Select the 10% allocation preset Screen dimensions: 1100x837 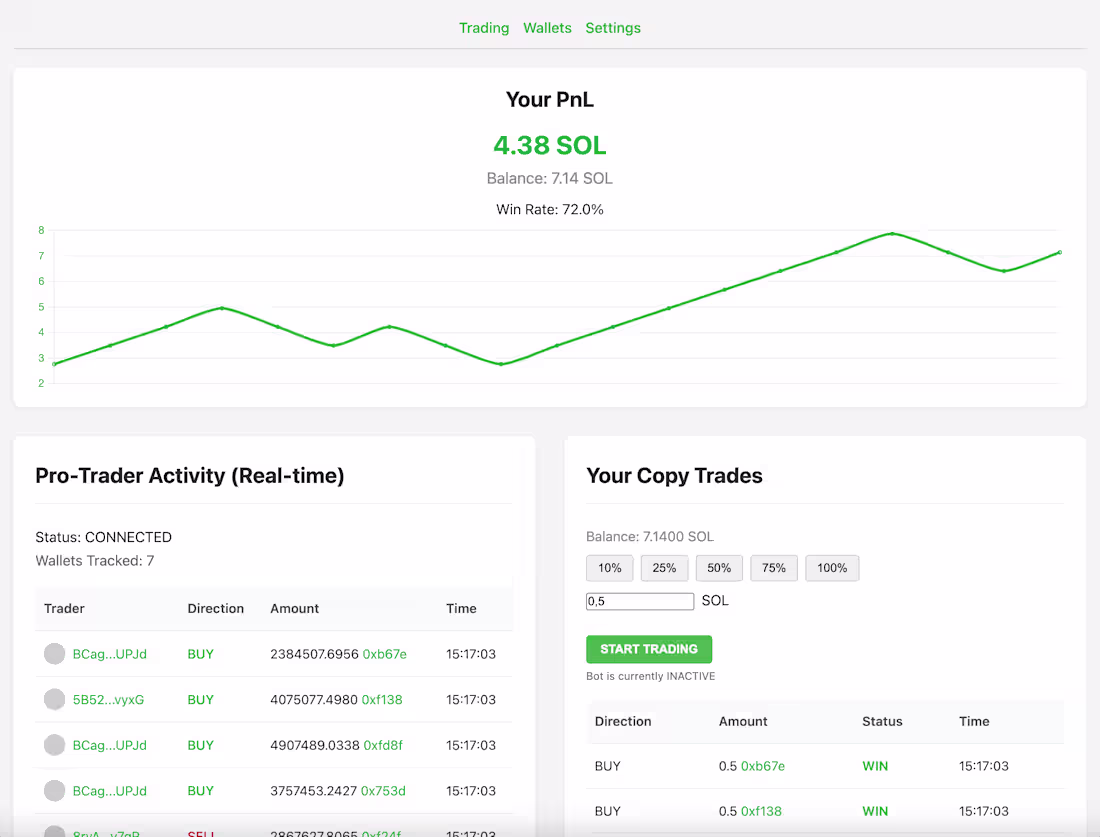609,567
